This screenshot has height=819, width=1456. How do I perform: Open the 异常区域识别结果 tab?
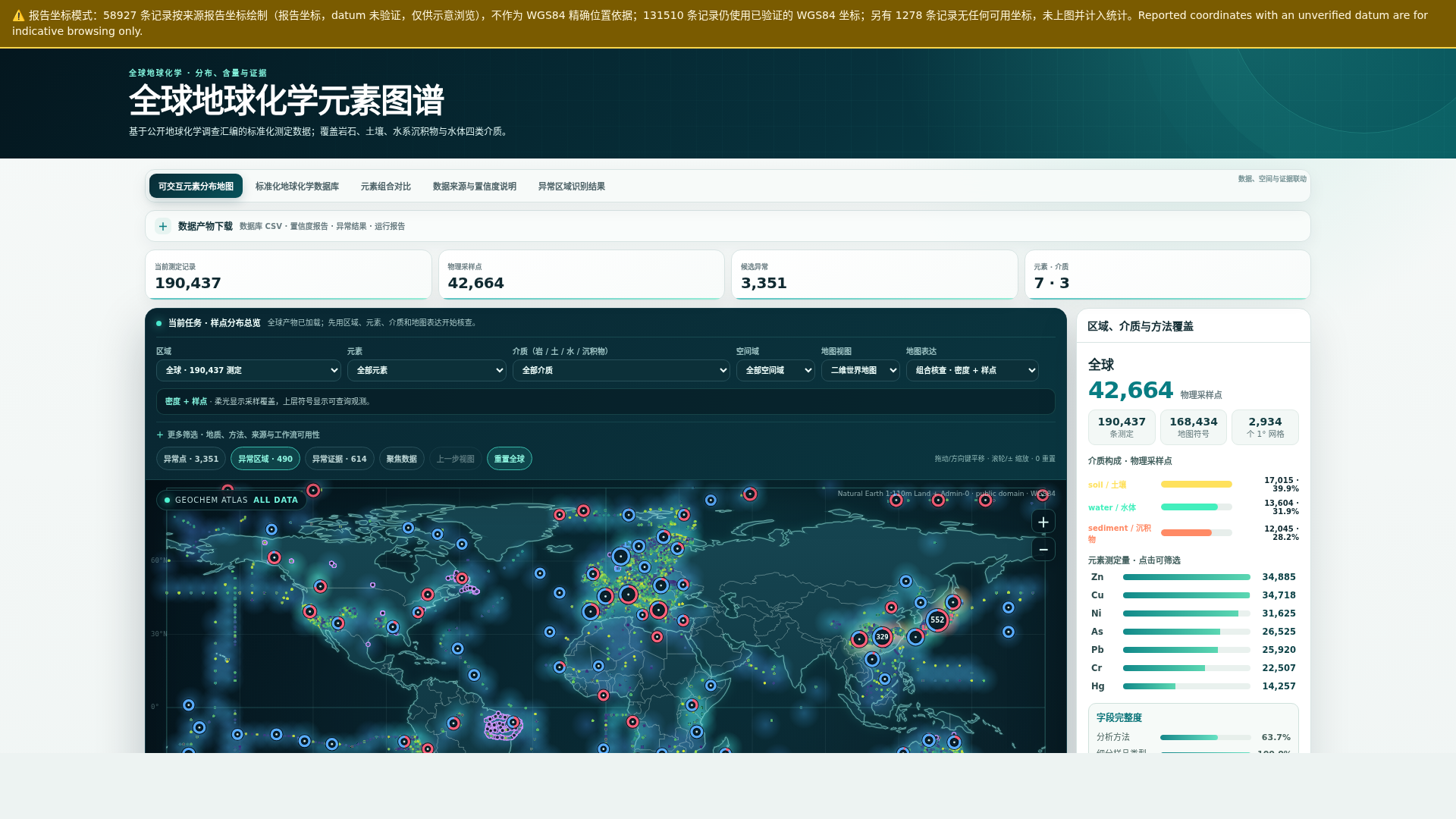[x=572, y=186]
